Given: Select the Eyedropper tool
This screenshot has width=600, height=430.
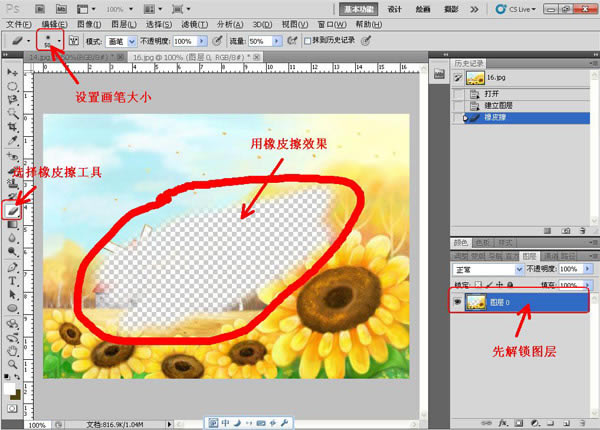Looking at the screenshot, I should pos(12,140).
